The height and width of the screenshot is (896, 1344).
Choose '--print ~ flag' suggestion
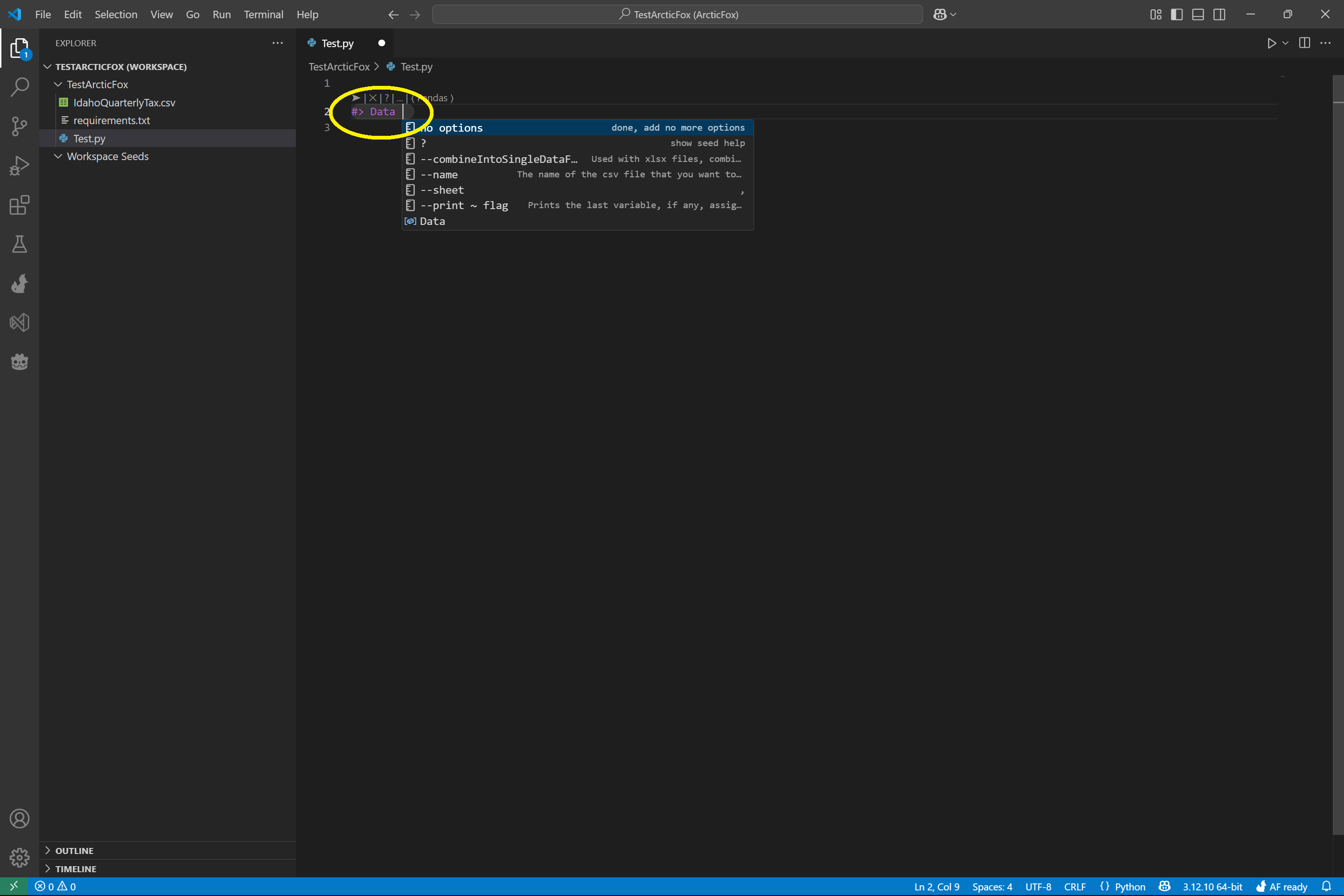pyautogui.click(x=578, y=205)
